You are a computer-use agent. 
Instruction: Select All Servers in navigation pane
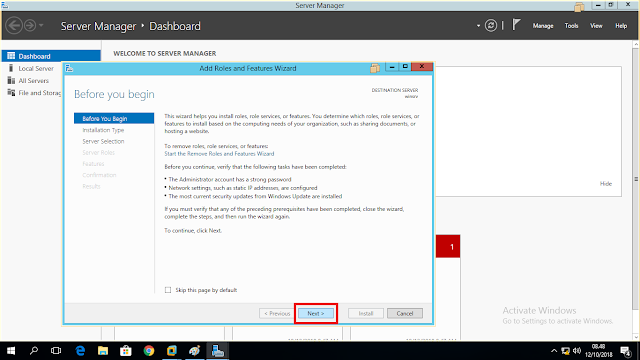[33, 80]
